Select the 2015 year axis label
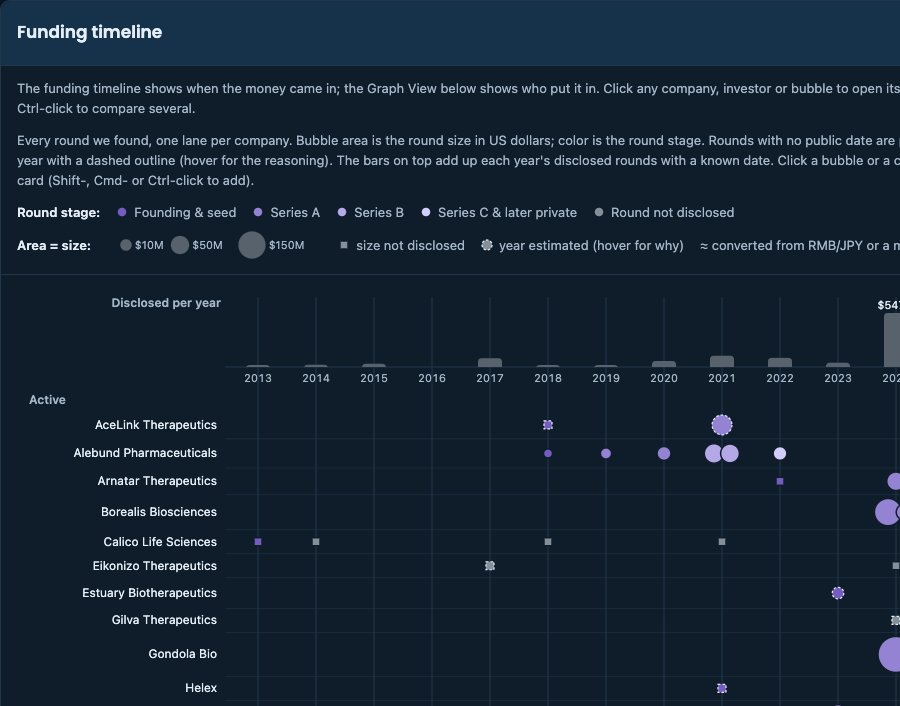This screenshot has height=706, width=900. pos(374,378)
